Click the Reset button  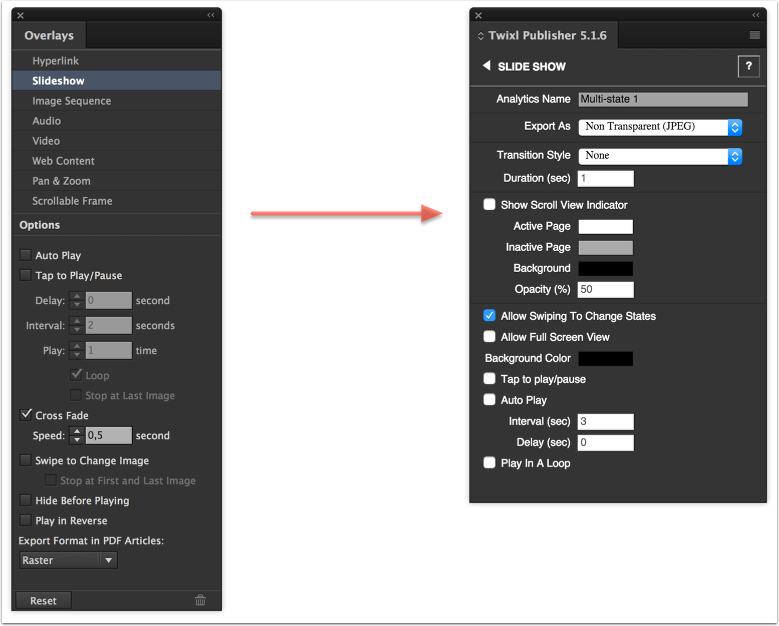click(x=43, y=600)
